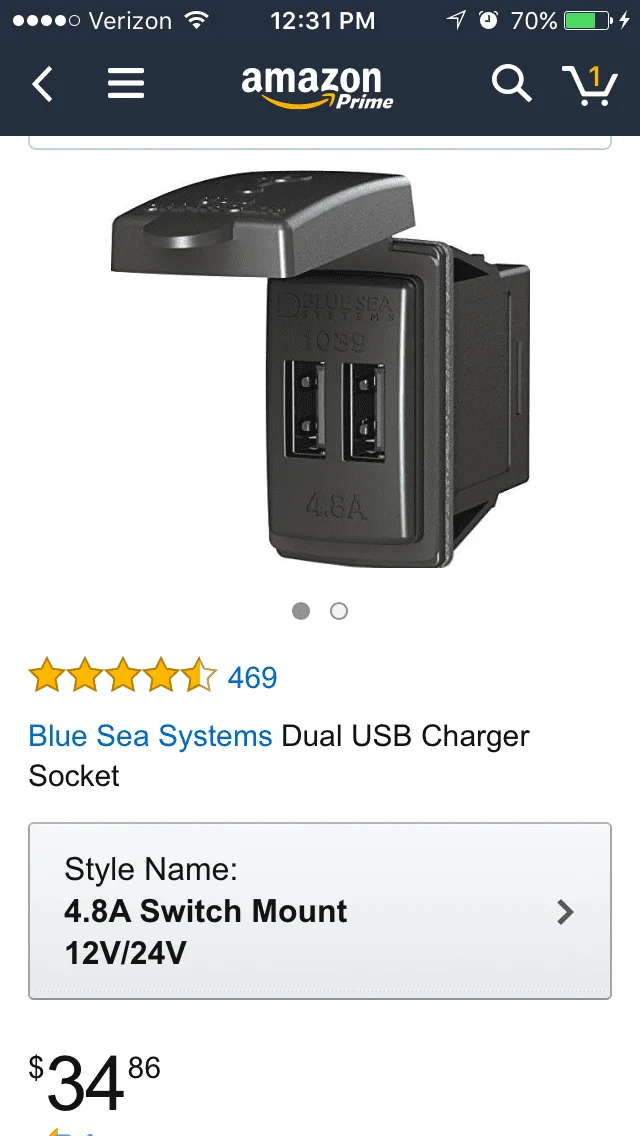Tap the back arrow icon
Screen dimensions: 640x1136
point(42,84)
